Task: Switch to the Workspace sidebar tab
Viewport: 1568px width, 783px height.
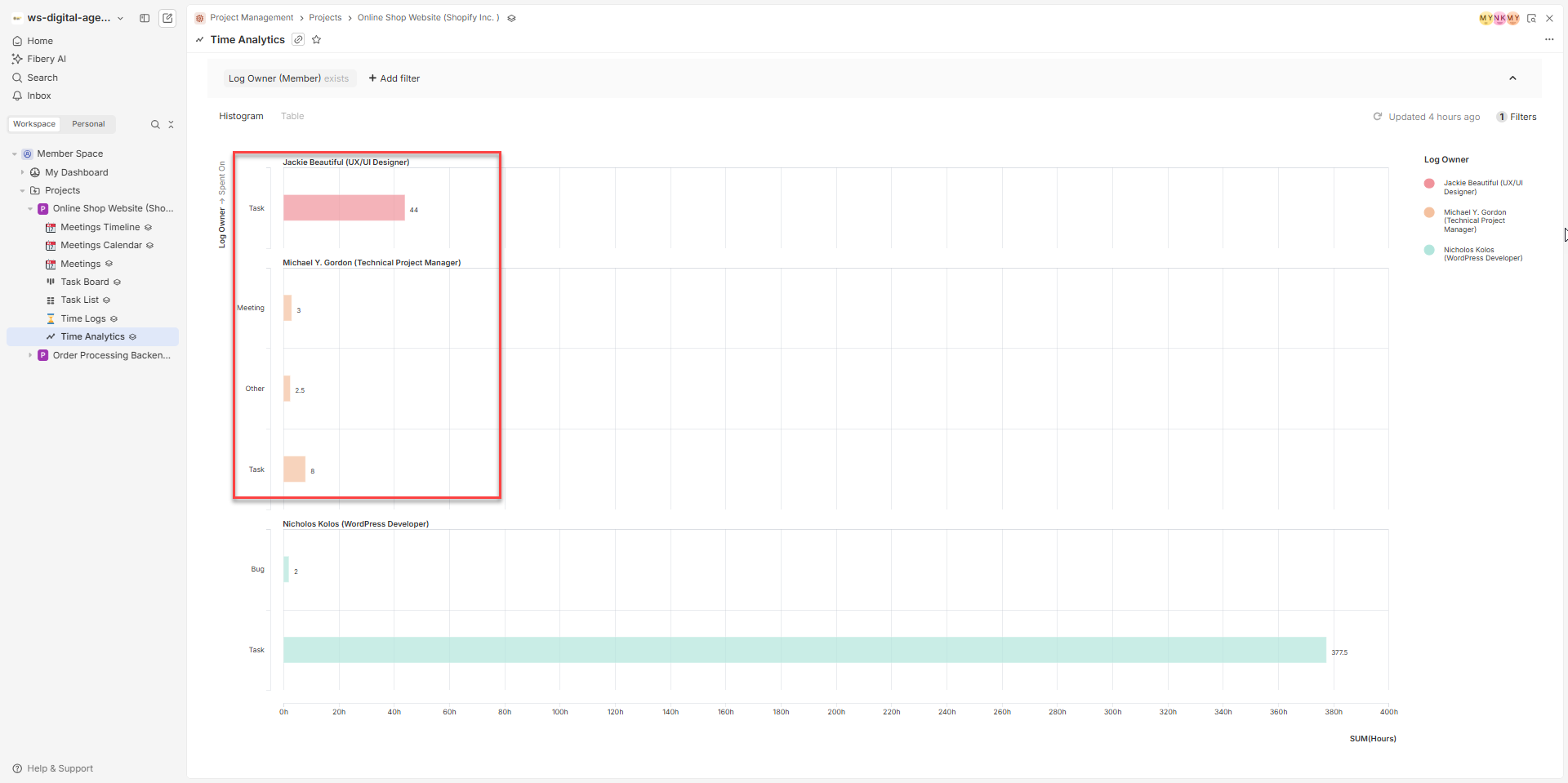Action: click(x=34, y=124)
